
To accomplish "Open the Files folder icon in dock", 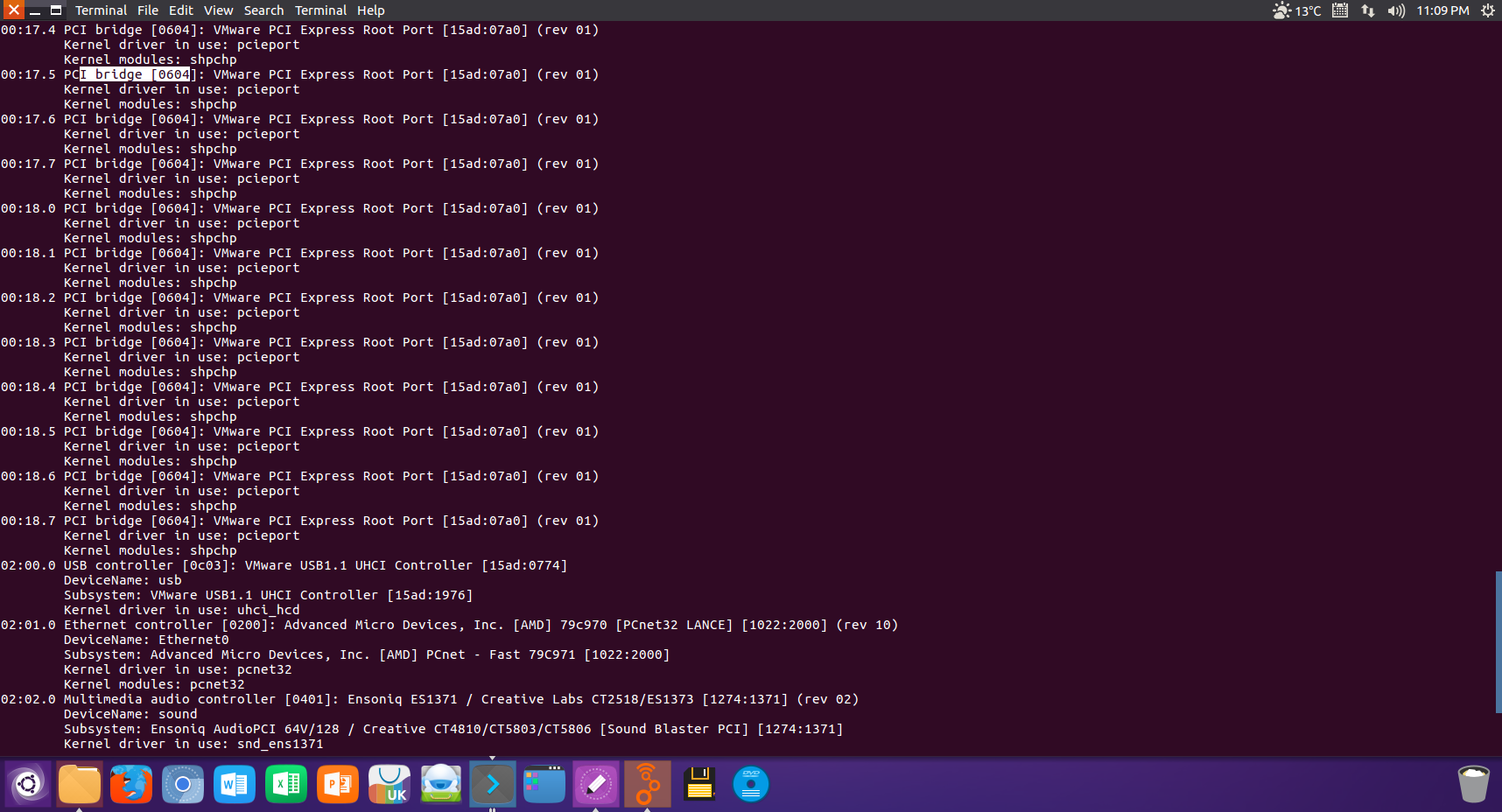I will coord(80,784).
